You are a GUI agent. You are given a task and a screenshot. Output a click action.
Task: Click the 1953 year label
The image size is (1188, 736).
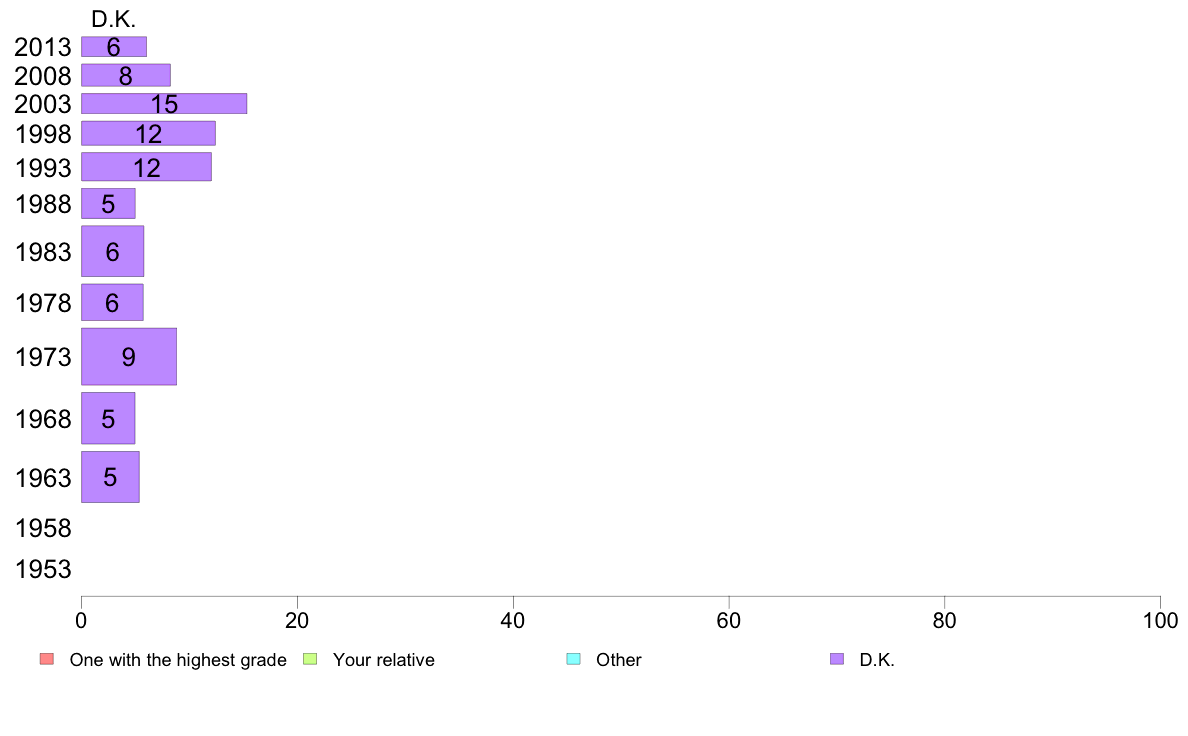tap(43, 569)
